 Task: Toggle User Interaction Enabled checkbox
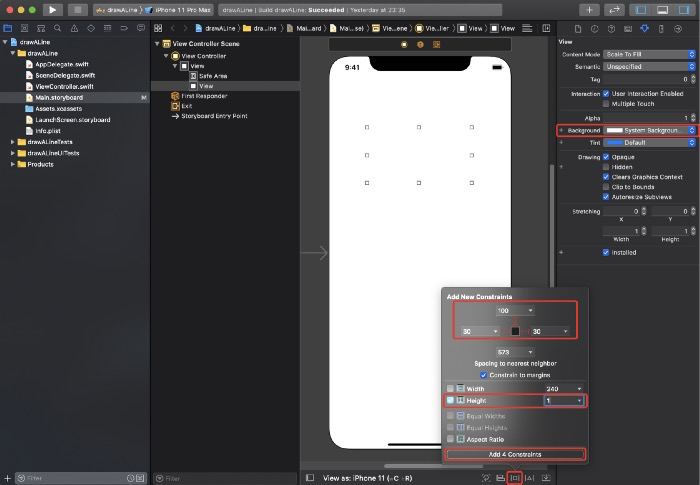(x=606, y=94)
